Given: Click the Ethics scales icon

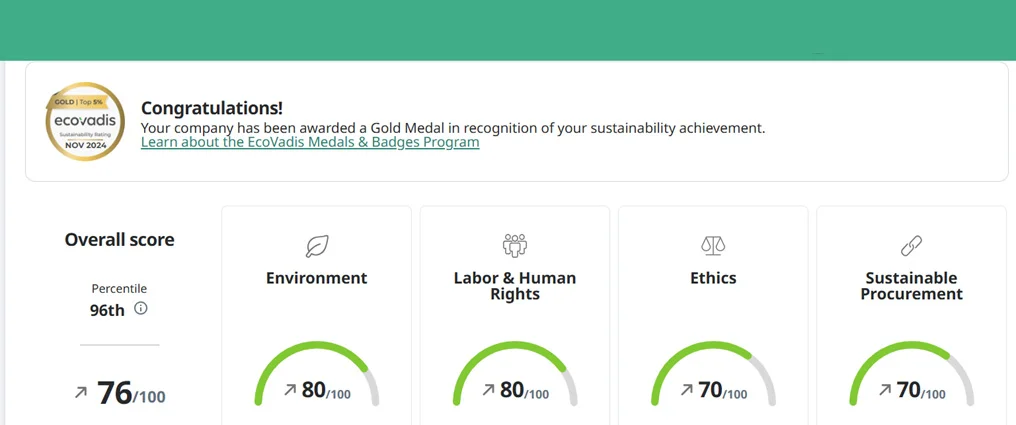Looking at the screenshot, I should click(713, 245).
